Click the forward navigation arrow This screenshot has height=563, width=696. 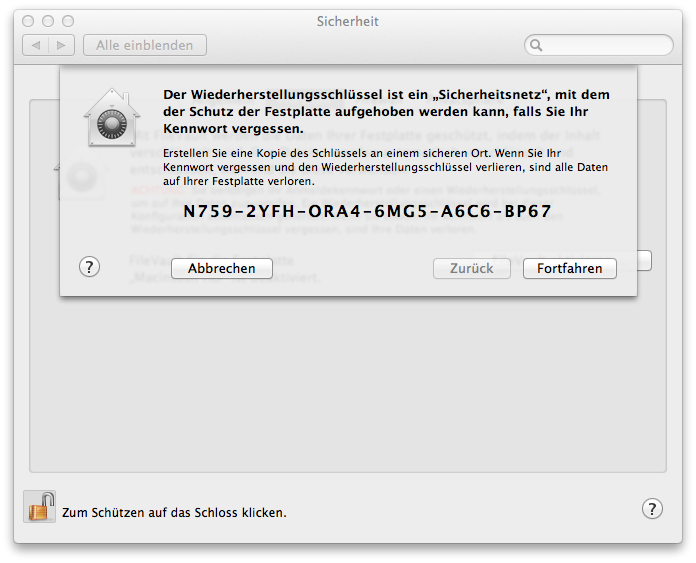[x=62, y=45]
